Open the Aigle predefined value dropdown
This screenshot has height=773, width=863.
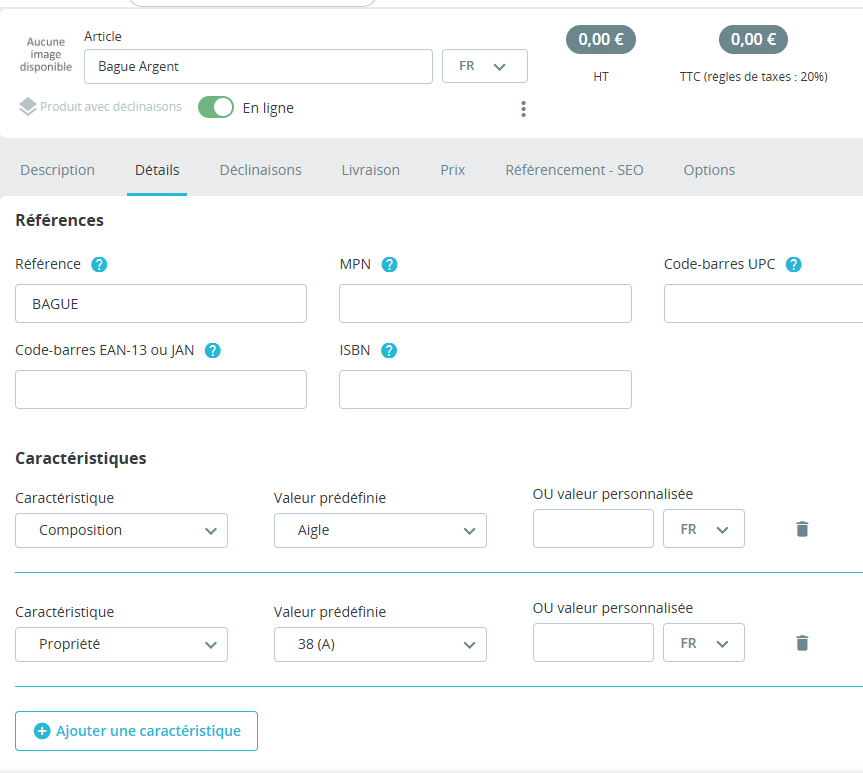tap(380, 530)
